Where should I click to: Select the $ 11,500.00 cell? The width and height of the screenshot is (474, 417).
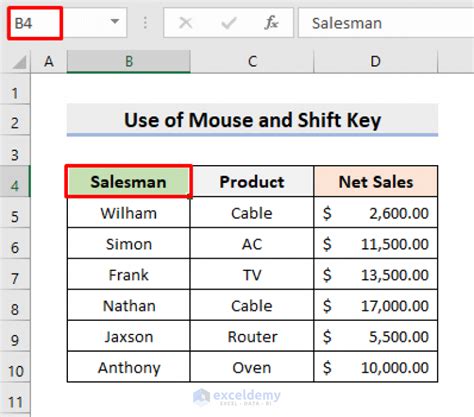(376, 243)
